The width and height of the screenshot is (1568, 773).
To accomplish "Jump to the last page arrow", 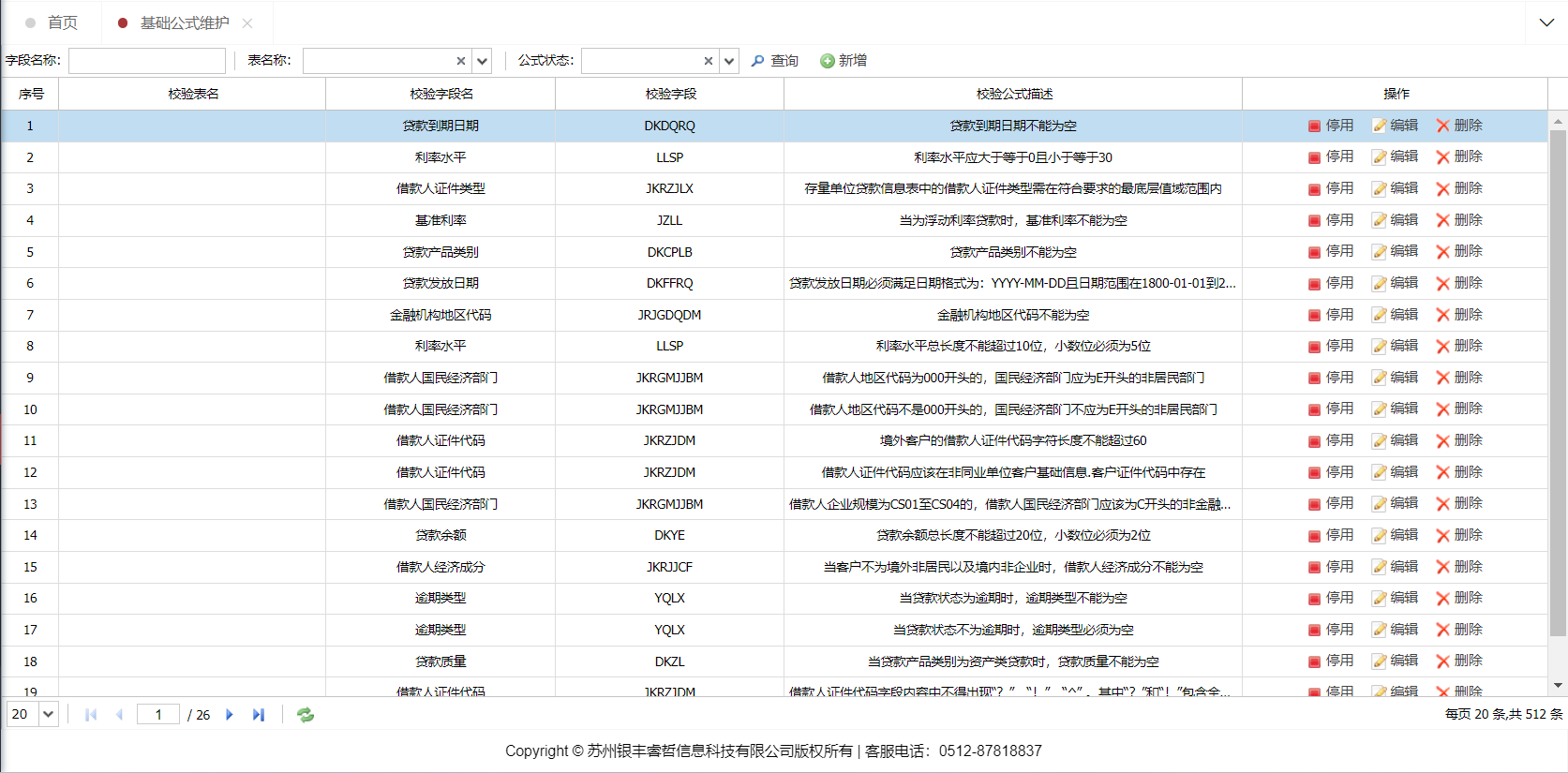I will (x=259, y=715).
